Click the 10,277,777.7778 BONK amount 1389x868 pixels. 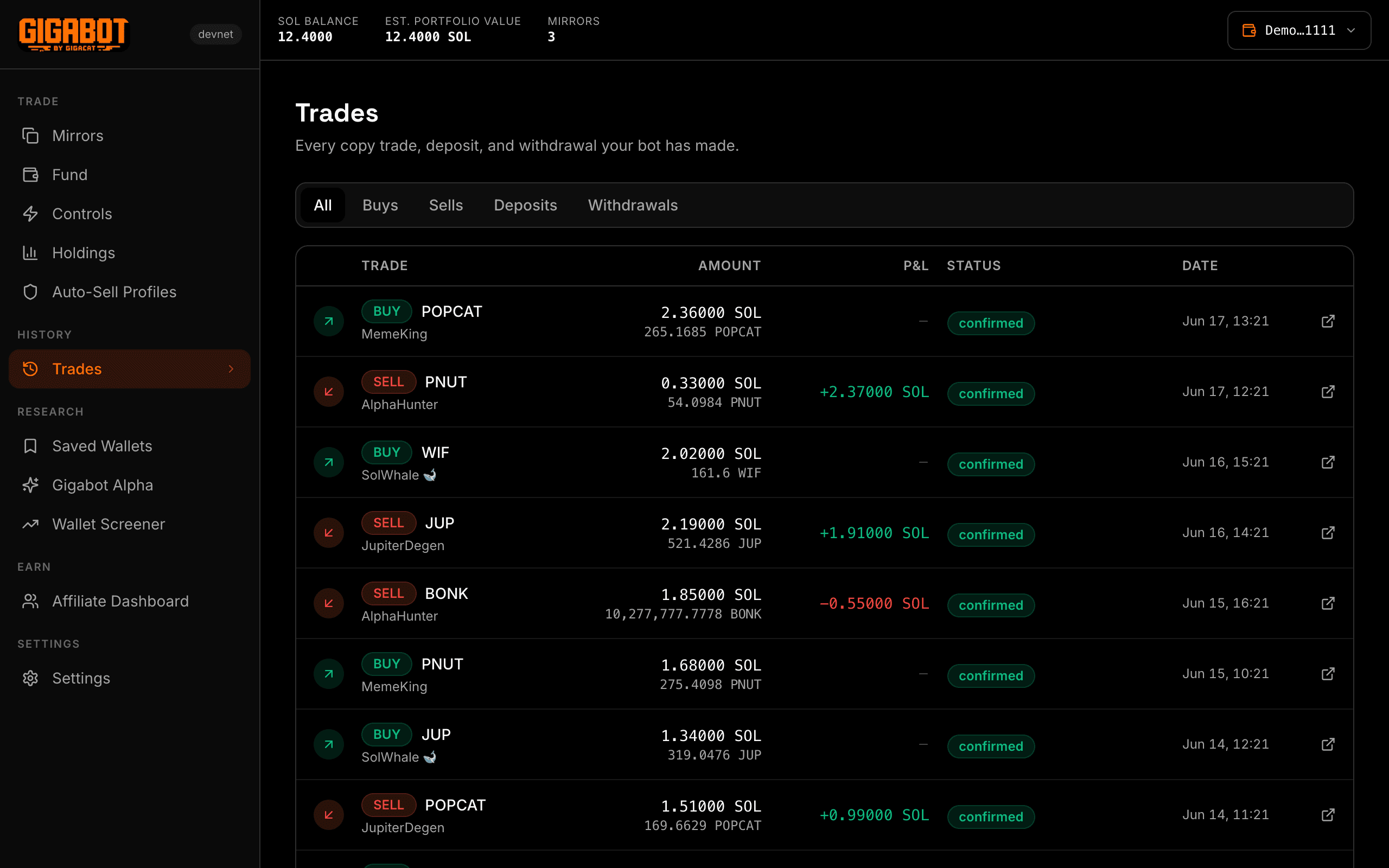tap(683, 614)
